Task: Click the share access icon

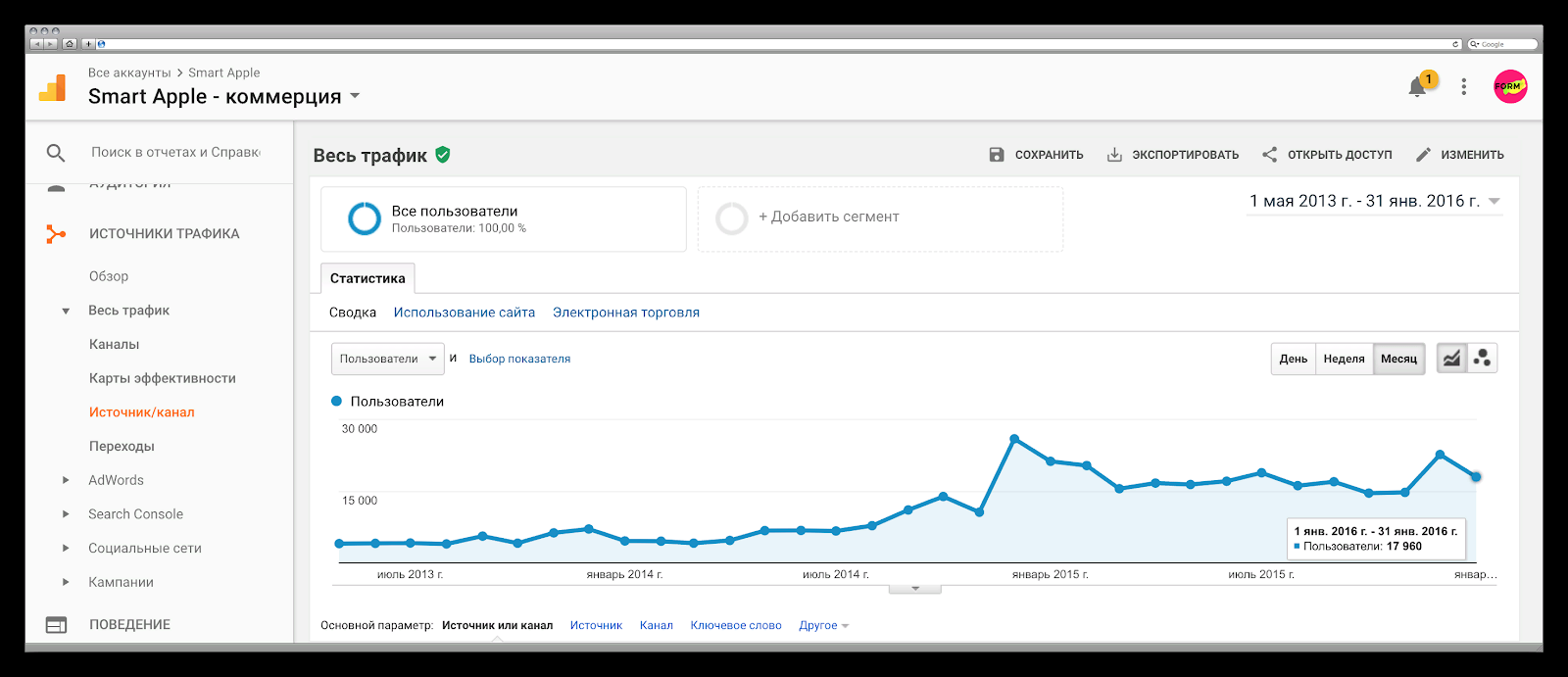Action: (1269, 155)
